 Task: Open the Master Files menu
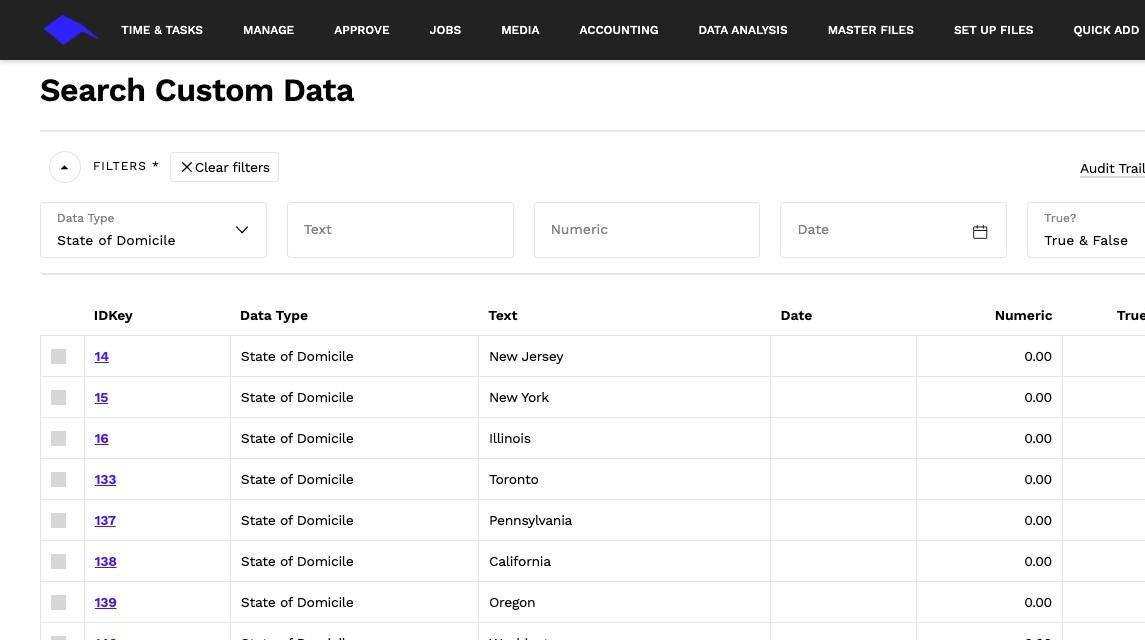870,30
